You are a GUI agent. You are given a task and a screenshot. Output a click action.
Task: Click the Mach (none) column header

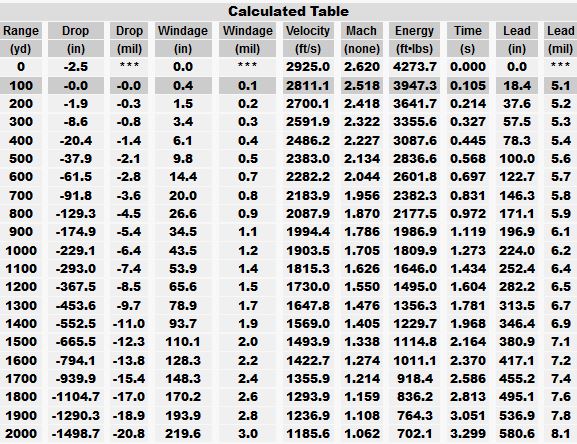(361, 39)
